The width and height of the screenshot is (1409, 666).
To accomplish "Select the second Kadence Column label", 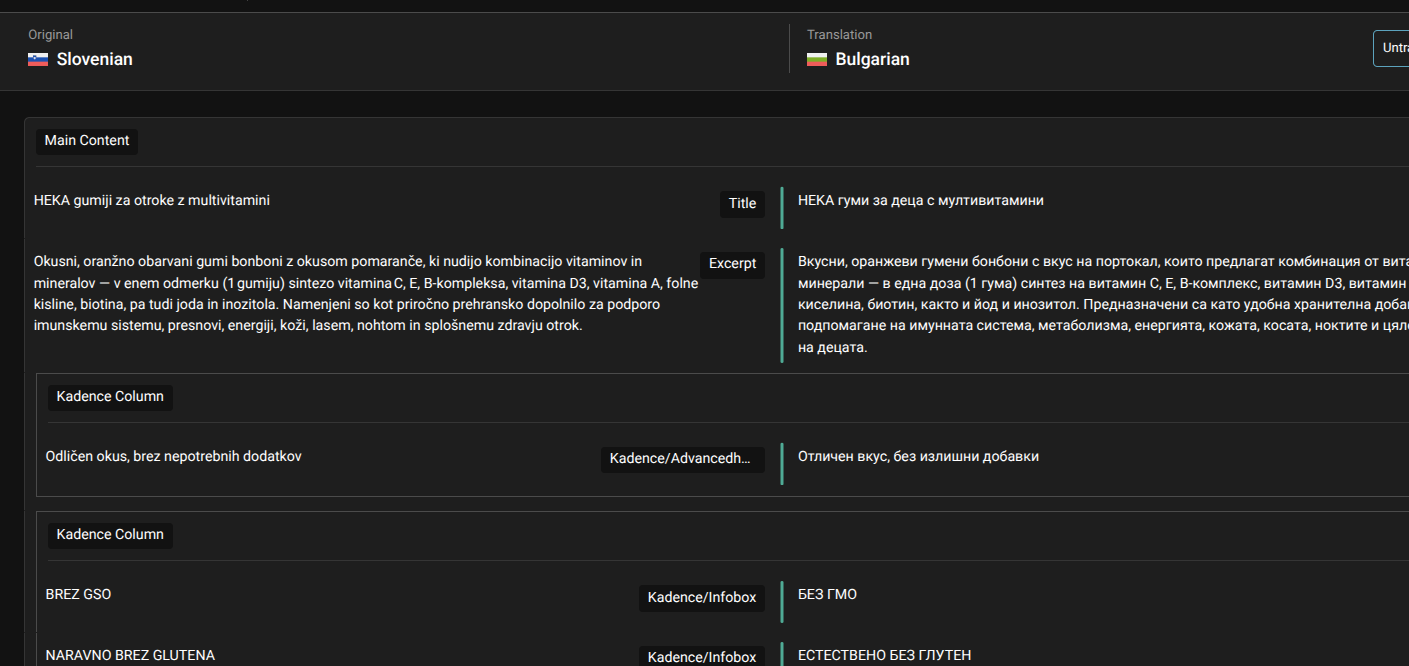I will pyautogui.click(x=110, y=535).
